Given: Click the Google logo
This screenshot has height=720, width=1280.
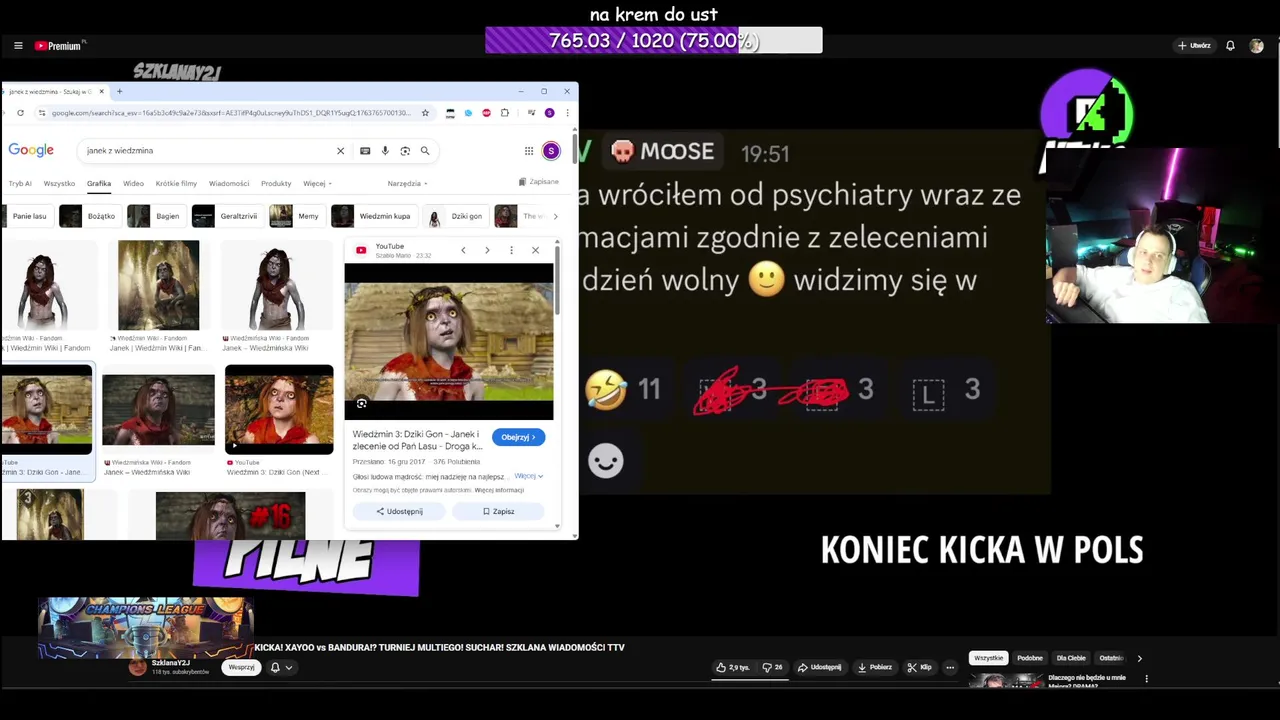Looking at the screenshot, I should coord(31,150).
